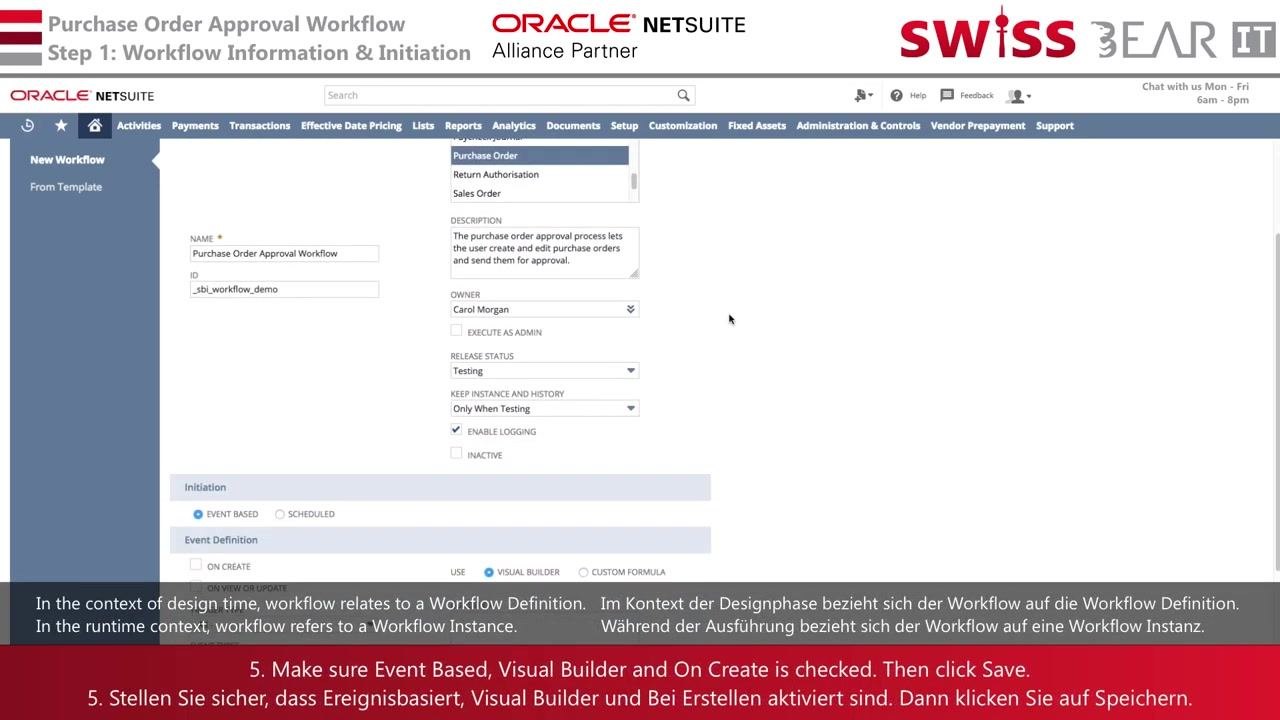Select the Custom Formula radio button
The height and width of the screenshot is (720, 1280).
point(583,572)
